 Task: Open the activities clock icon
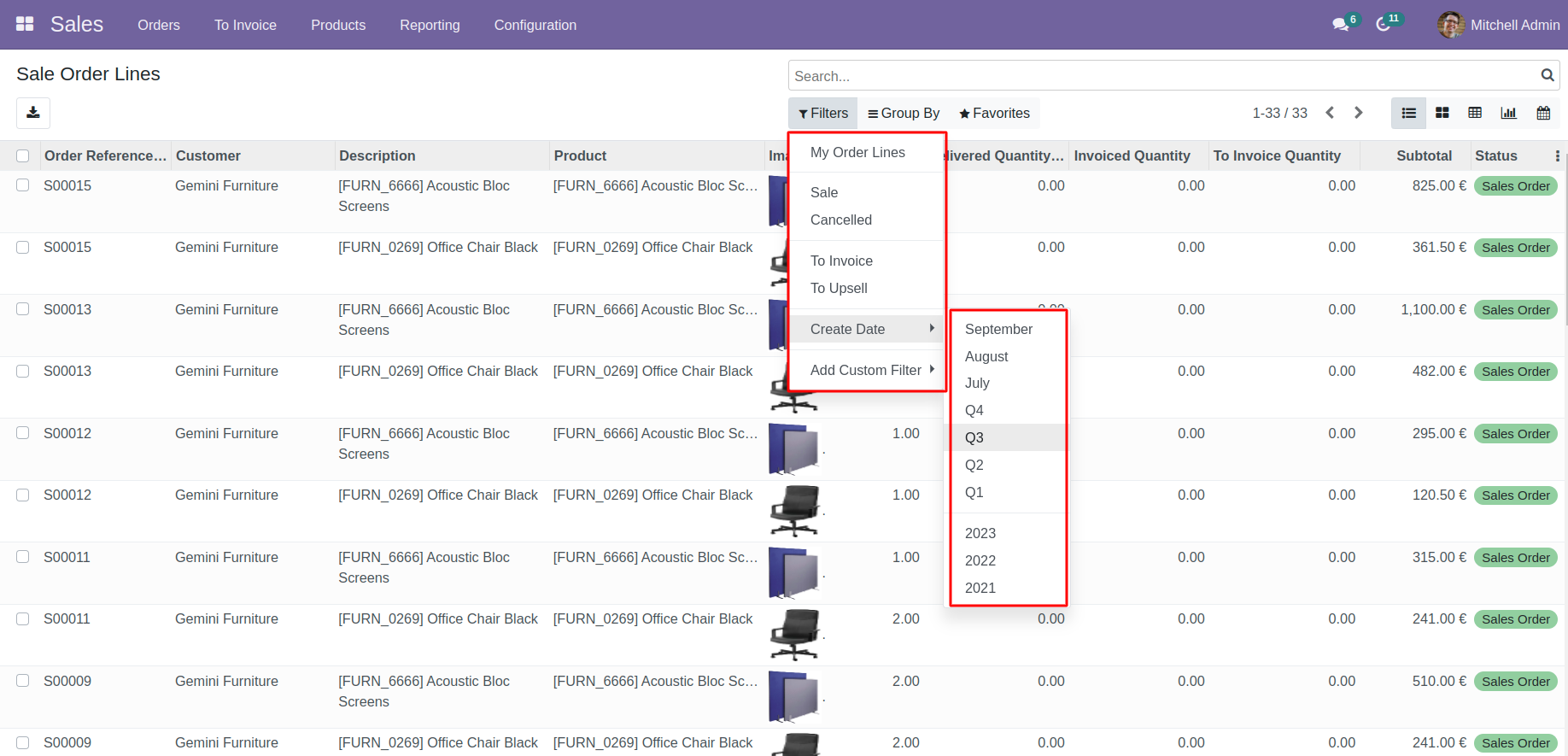tap(1384, 25)
